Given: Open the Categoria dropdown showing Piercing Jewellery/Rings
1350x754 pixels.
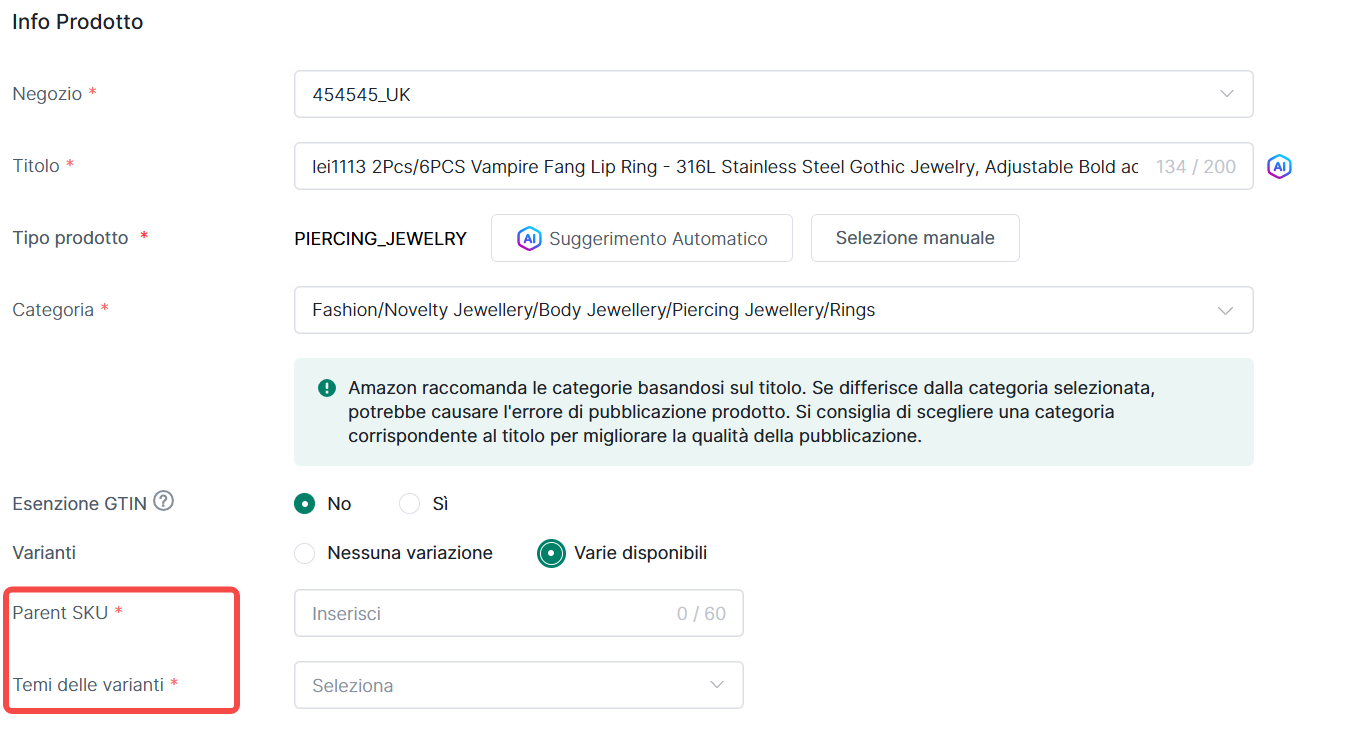Looking at the screenshot, I should 773,310.
